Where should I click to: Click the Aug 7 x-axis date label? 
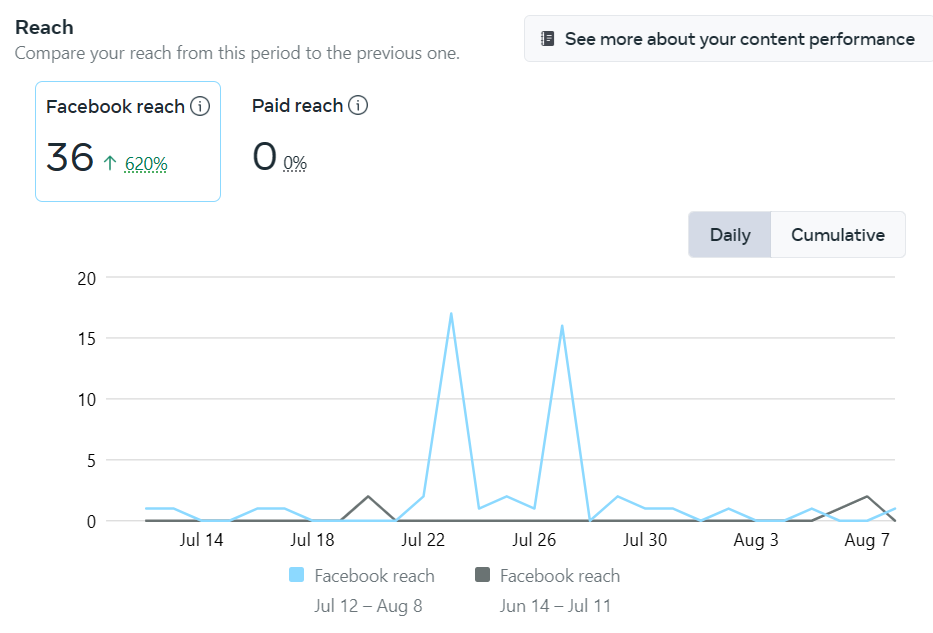(x=867, y=540)
